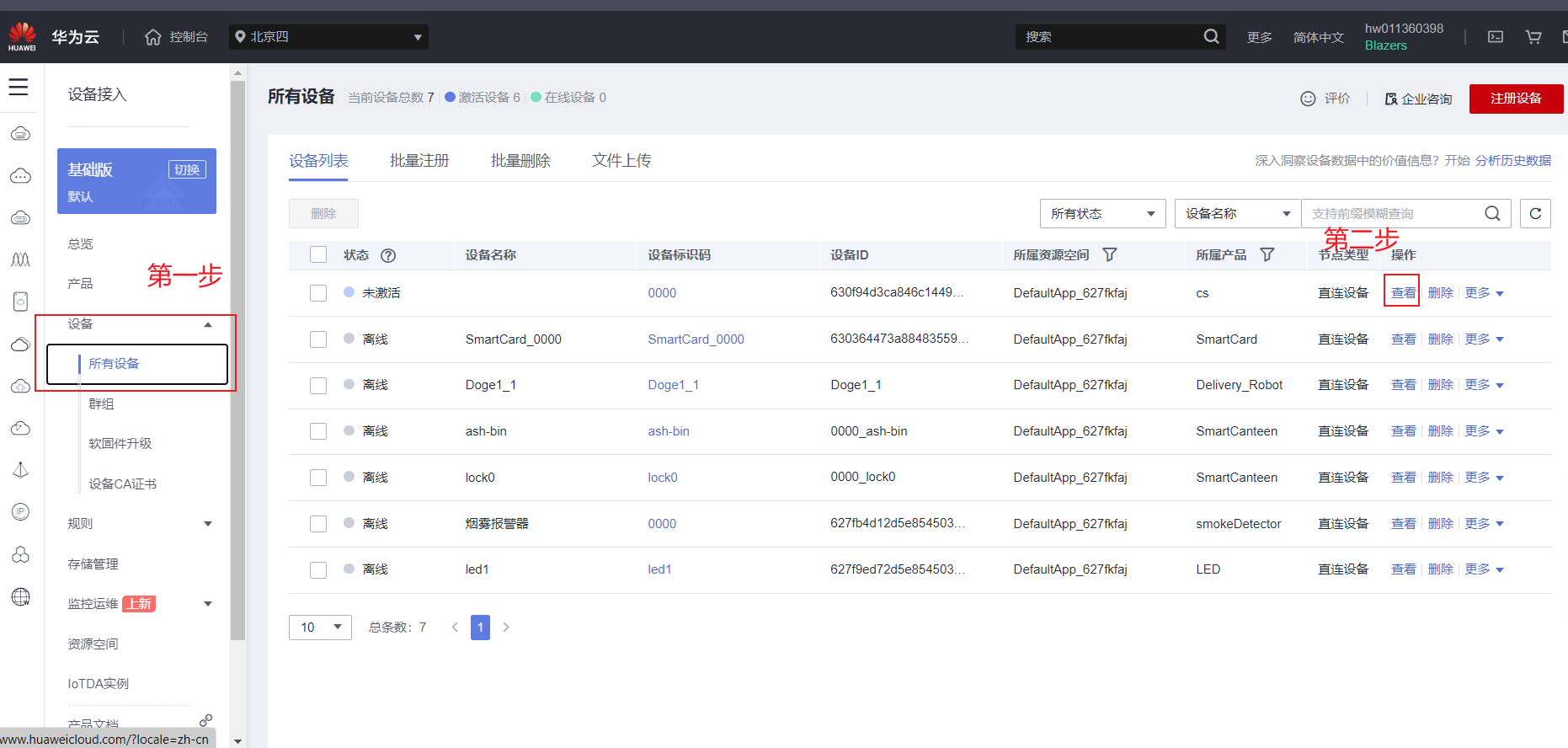This screenshot has height=748, width=1568.
Task: Click the sidebar vertical scrollbar
Action: (237, 362)
